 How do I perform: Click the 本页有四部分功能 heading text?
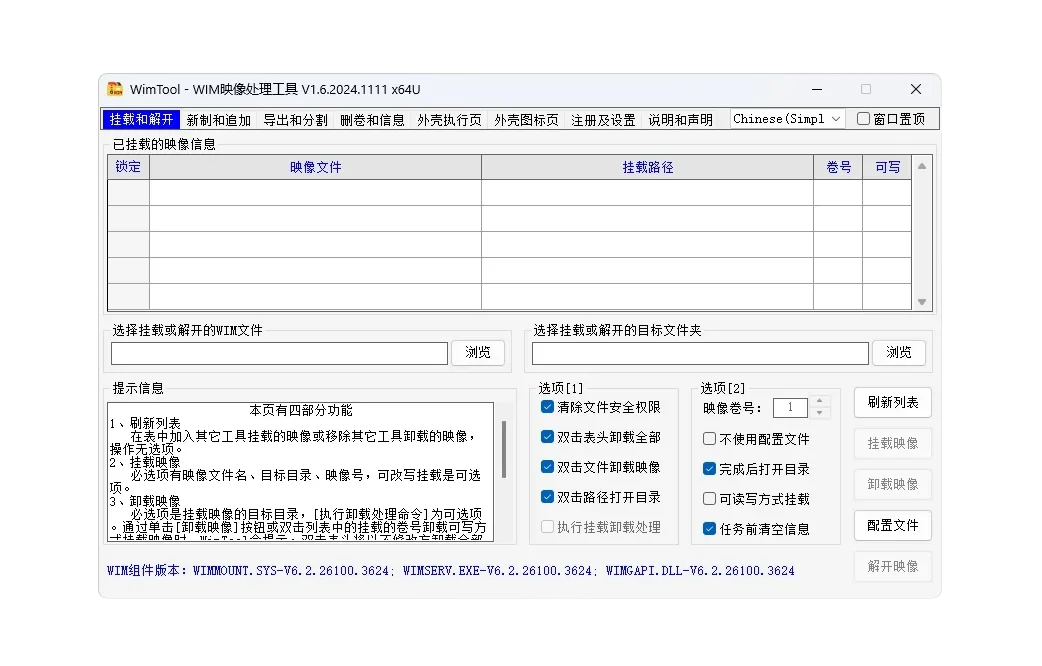click(x=300, y=410)
